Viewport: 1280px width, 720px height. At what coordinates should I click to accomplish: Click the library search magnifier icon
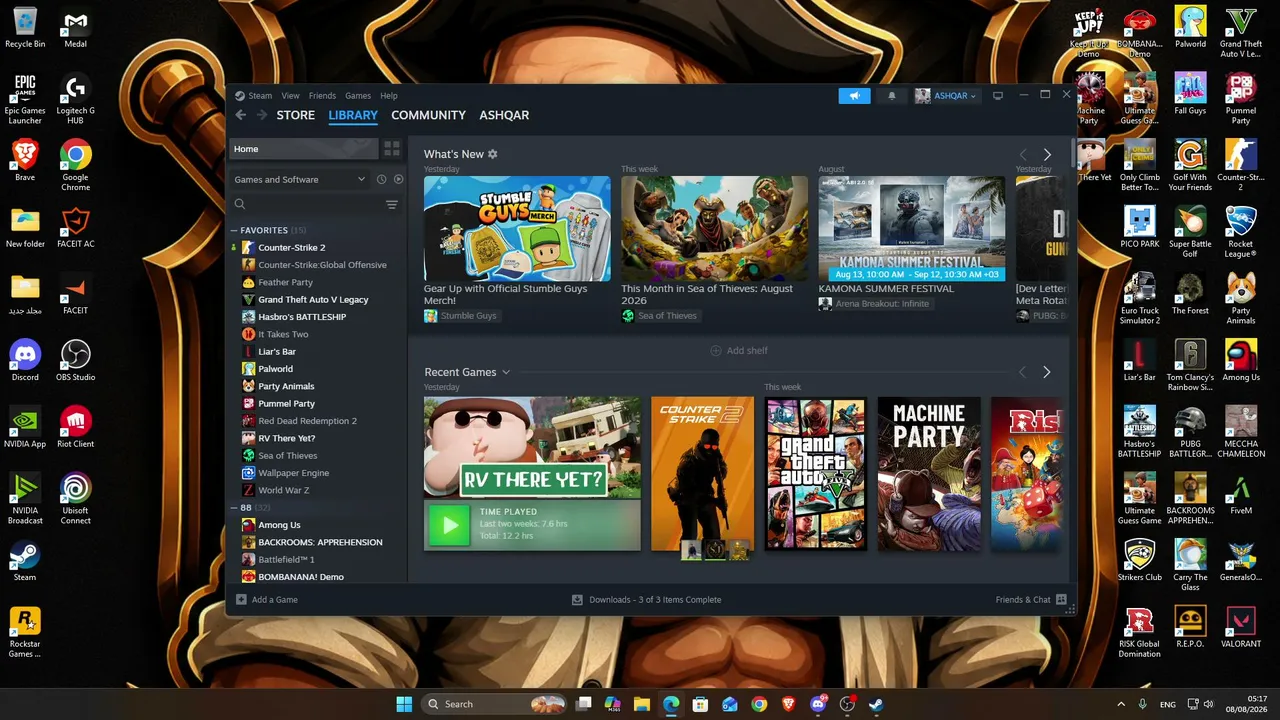pyautogui.click(x=240, y=204)
